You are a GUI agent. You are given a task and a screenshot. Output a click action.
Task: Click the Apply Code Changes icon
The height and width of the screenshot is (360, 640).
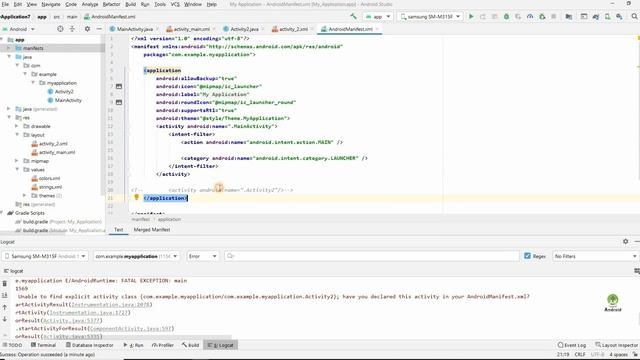(495, 16)
